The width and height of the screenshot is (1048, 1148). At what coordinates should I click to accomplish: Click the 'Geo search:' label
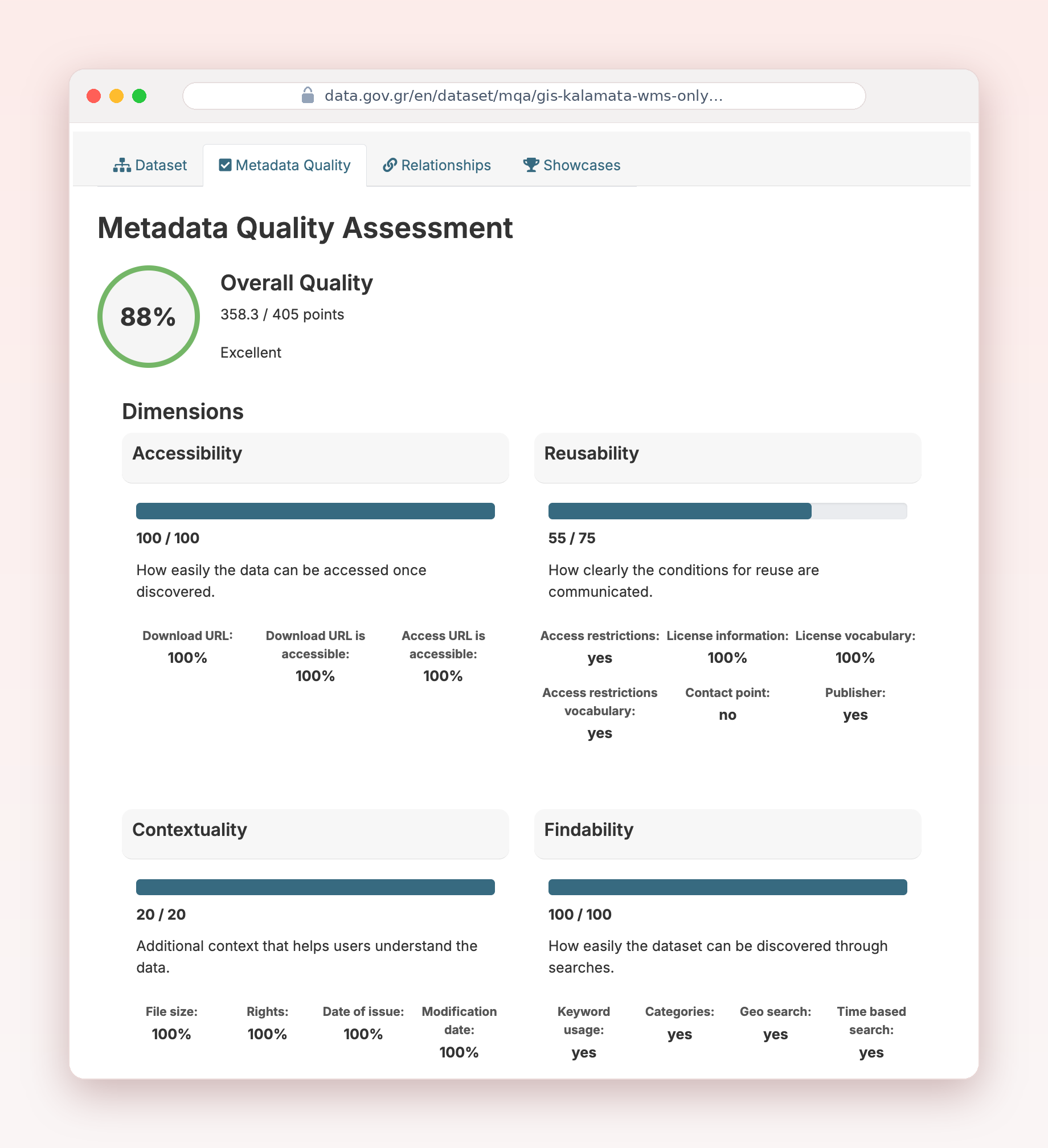[775, 1011]
